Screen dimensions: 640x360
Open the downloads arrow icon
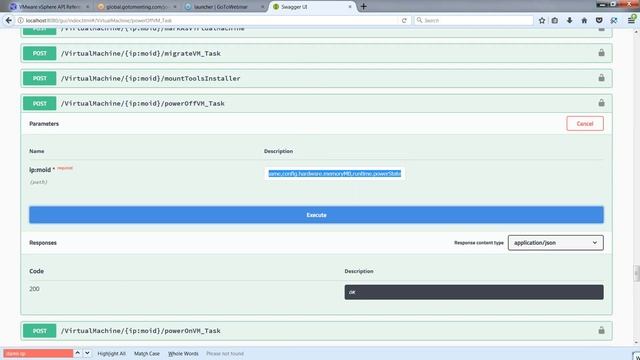click(569, 20)
